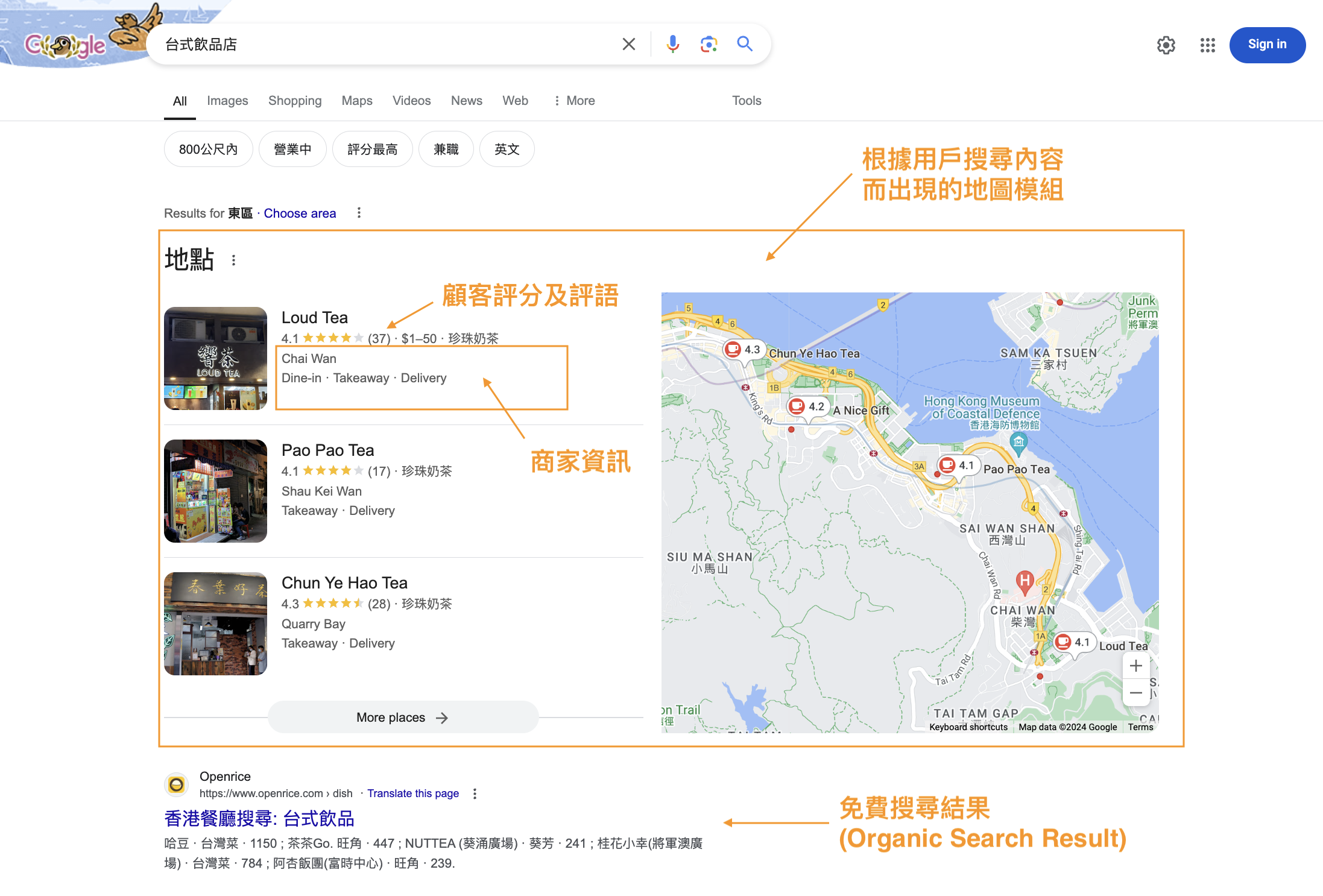Viewport: 1323px width, 896px height.
Task: Click the Openrice favicon
Action: tap(176, 784)
